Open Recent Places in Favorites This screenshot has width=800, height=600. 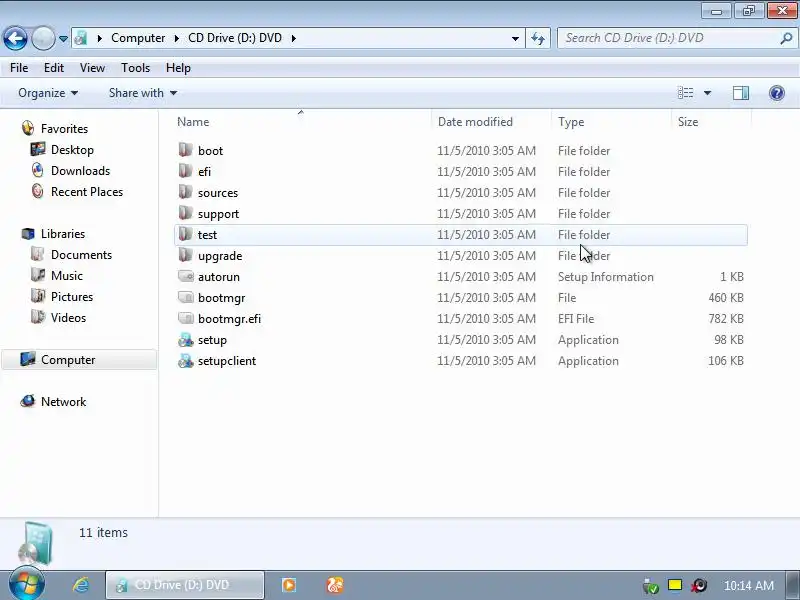(87, 192)
